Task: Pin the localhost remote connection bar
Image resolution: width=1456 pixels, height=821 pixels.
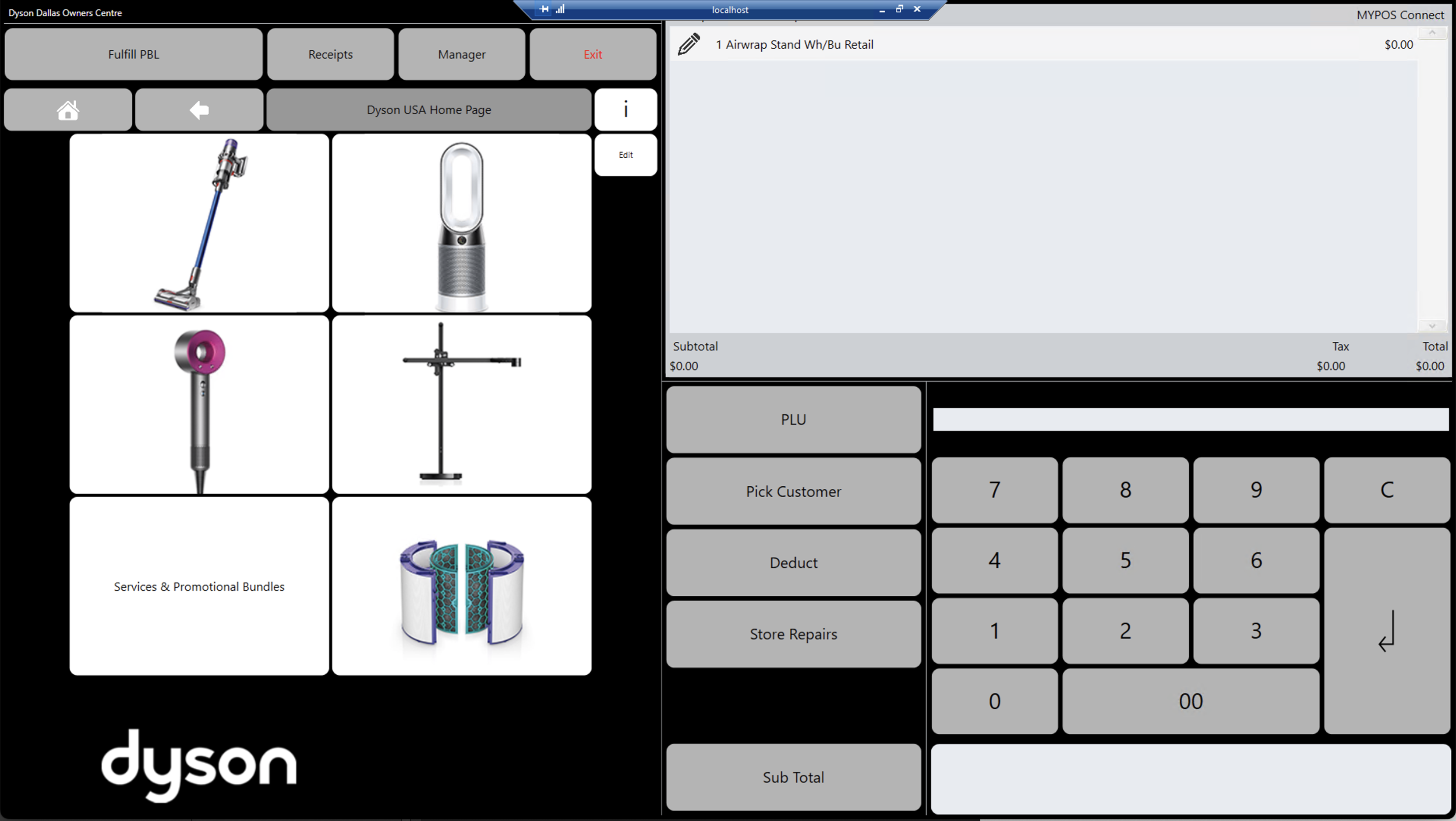Action: click(x=544, y=9)
